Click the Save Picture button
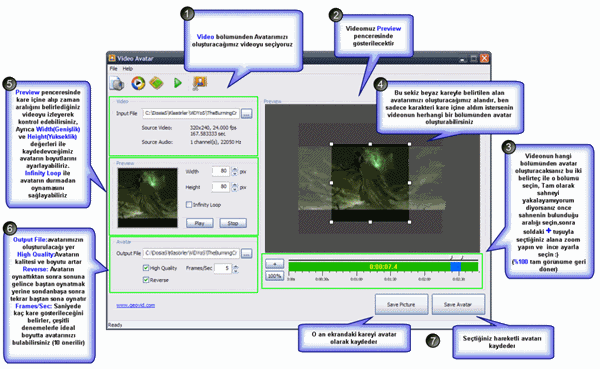 [x=401, y=304]
